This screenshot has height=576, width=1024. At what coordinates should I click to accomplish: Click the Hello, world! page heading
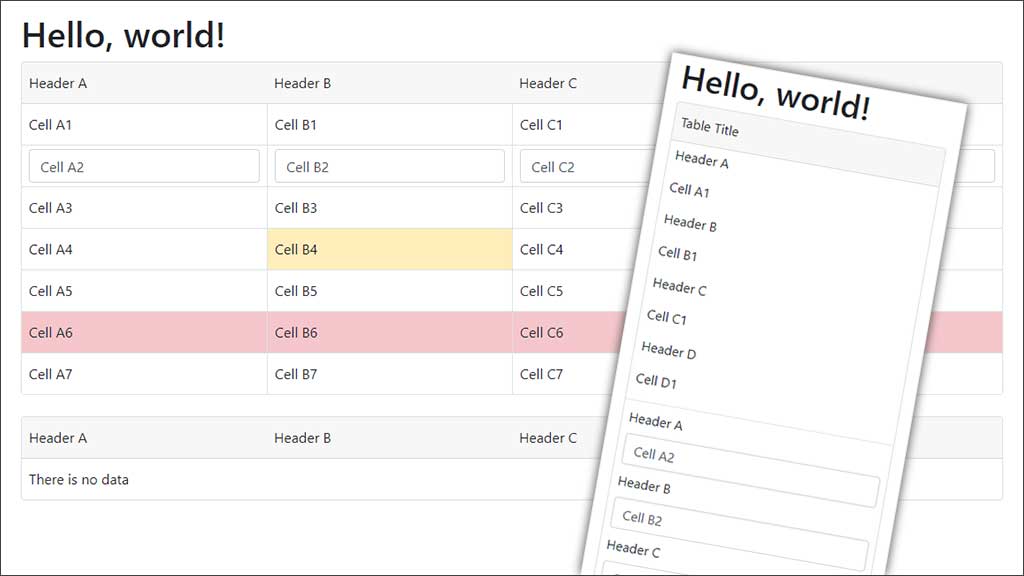(x=122, y=35)
